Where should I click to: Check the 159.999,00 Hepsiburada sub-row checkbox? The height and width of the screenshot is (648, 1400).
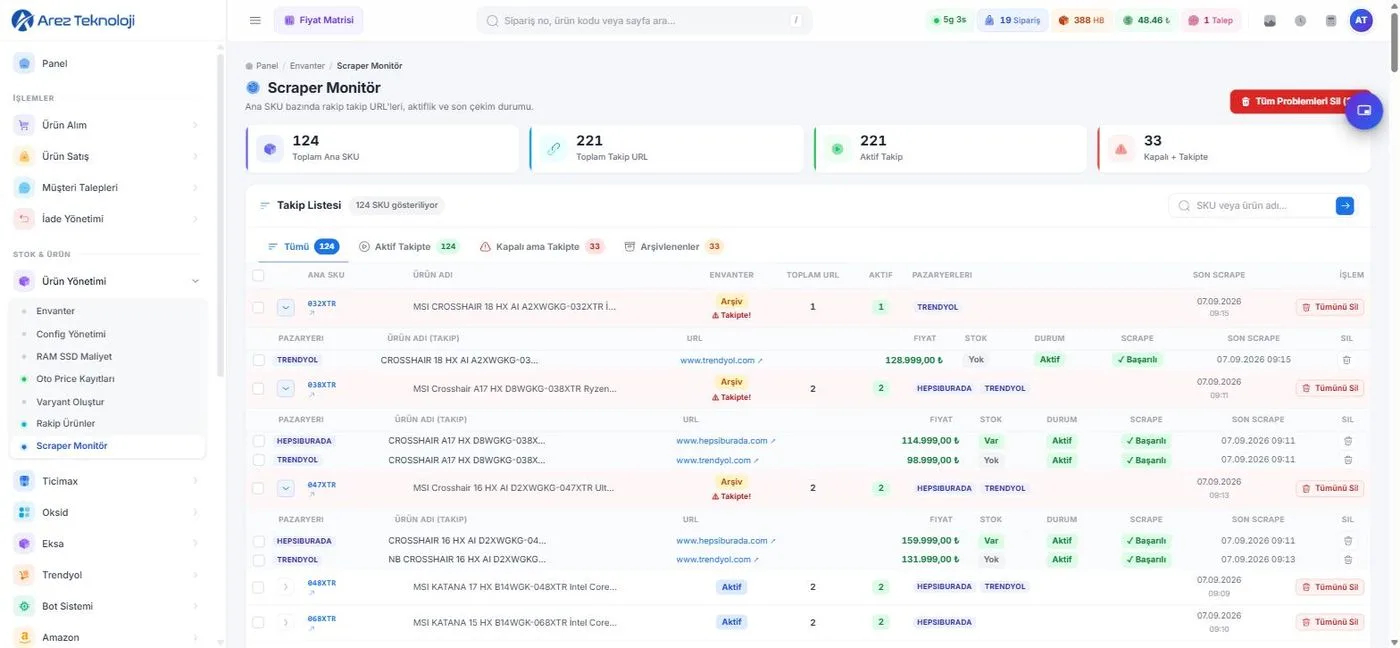(x=258, y=540)
